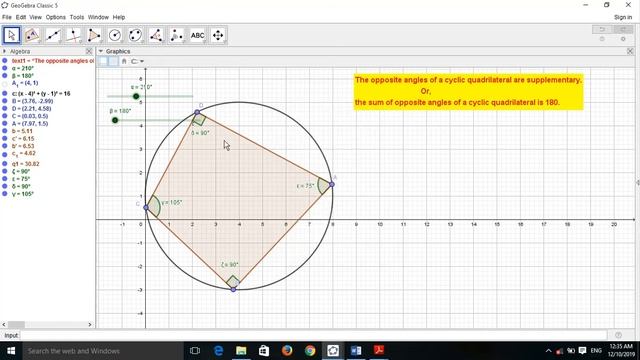Open the File menu
Screen dimensions: 640x360
pos(7,17)
